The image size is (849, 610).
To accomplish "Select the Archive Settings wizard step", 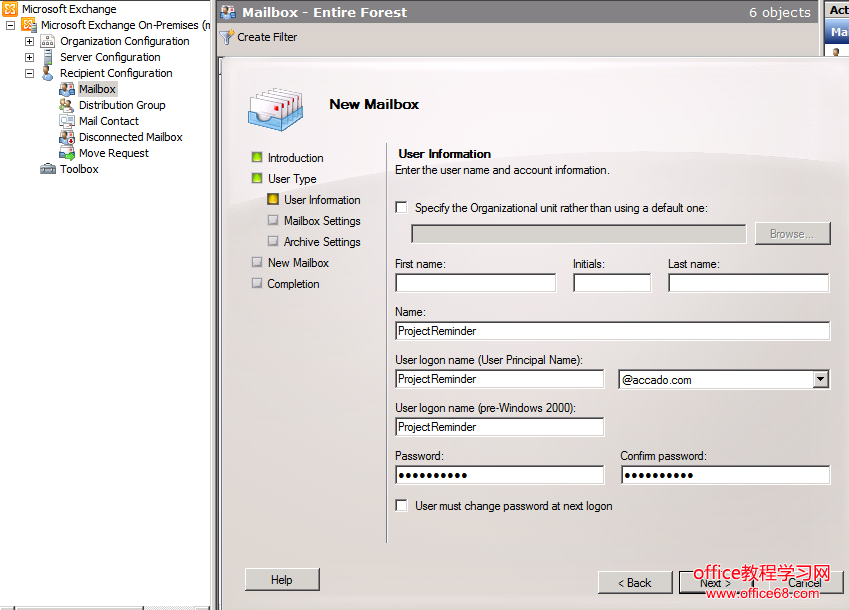I will (321, 242).
